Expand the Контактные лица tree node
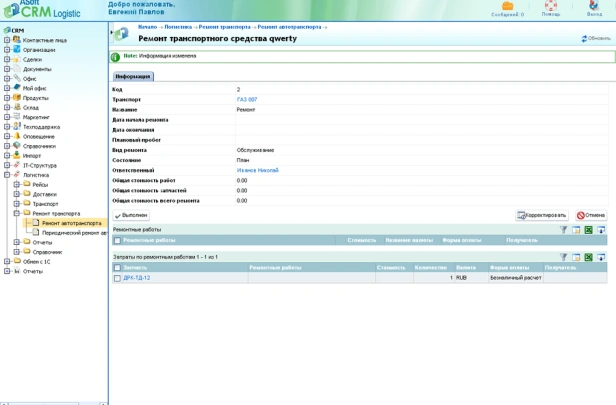 (x=7, y=39)
